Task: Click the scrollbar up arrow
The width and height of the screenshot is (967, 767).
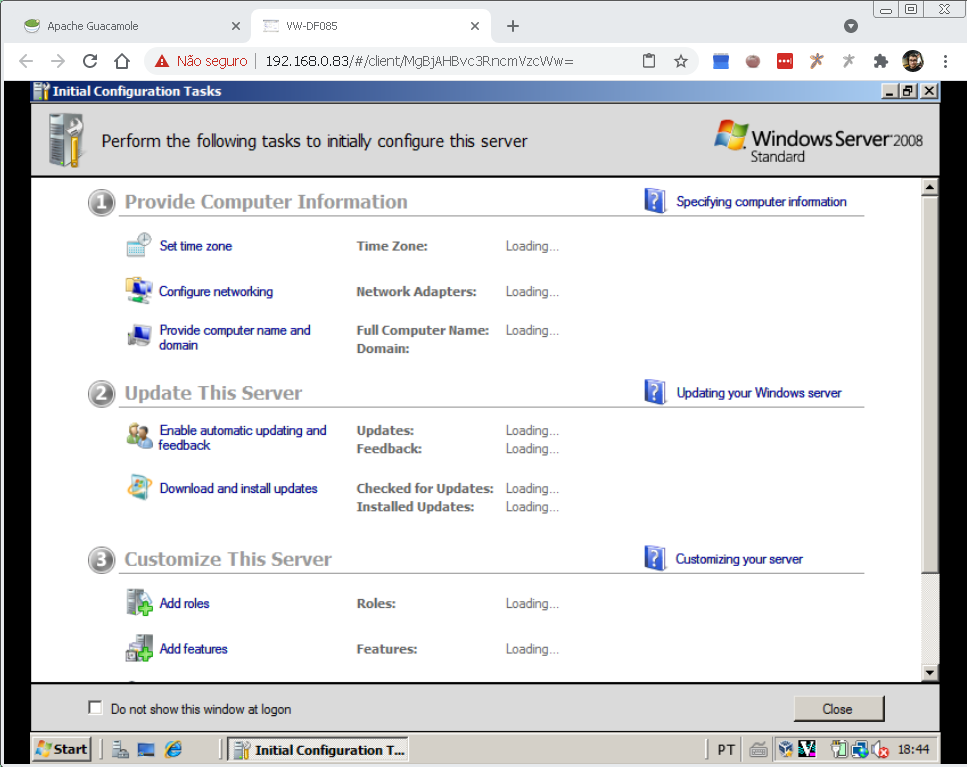Action: [x=929, y=187]
